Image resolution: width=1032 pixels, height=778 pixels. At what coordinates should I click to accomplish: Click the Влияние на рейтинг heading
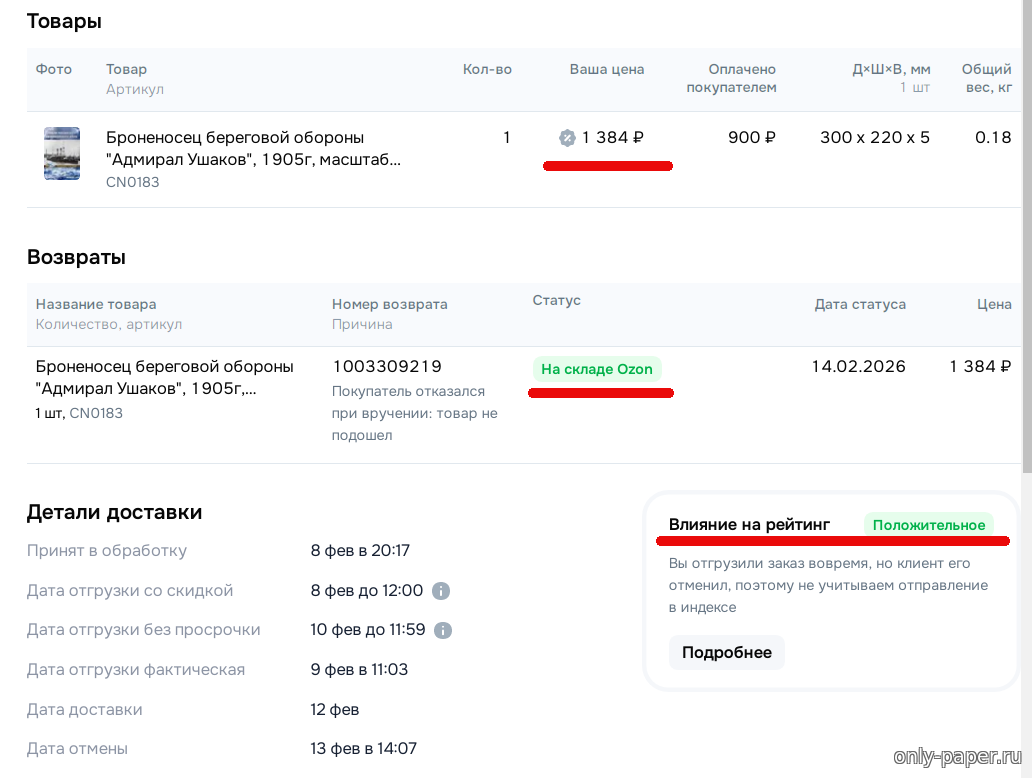(749, 525)
